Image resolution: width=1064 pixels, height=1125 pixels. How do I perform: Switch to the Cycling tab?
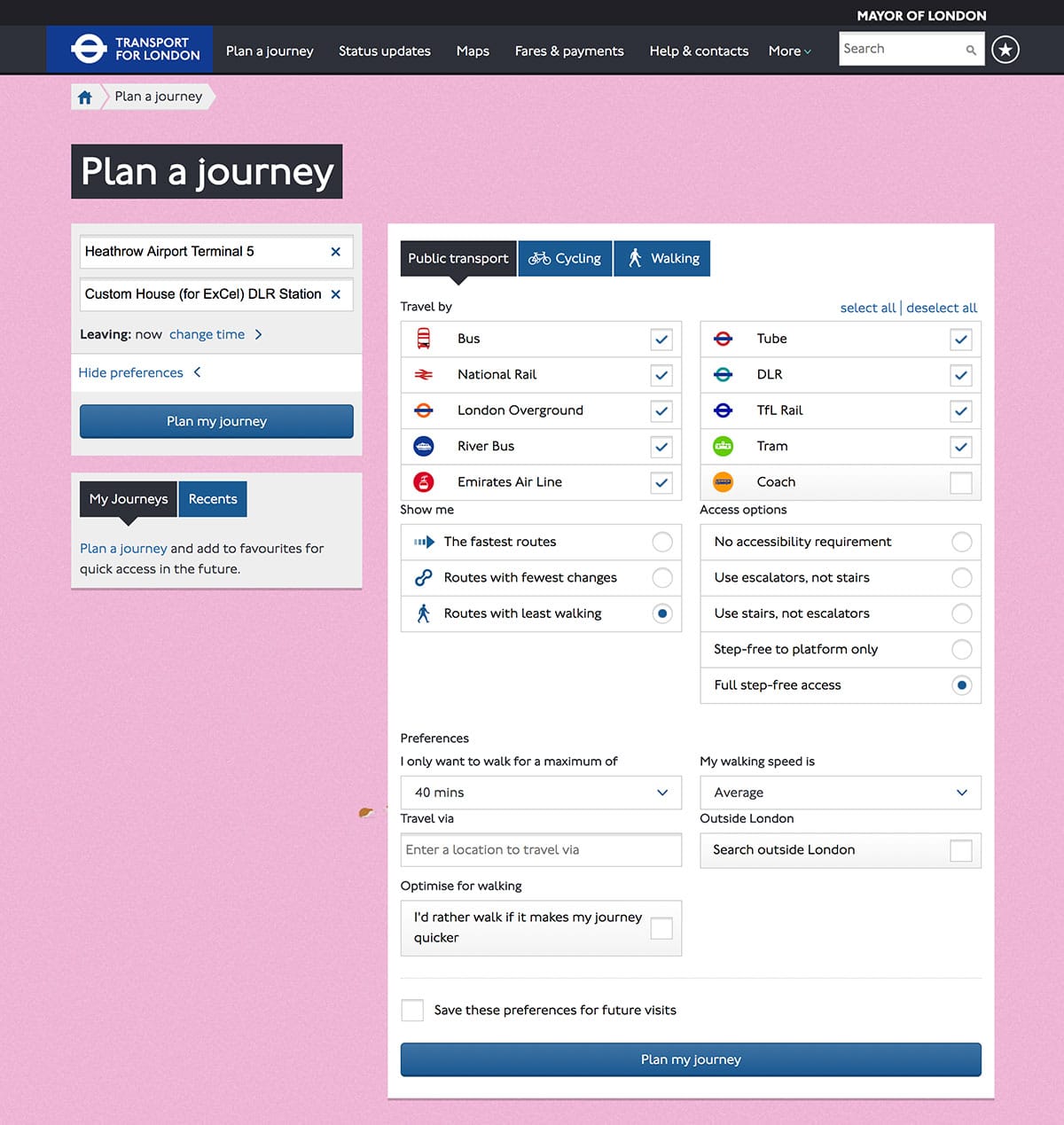click(x=565, y=258)
